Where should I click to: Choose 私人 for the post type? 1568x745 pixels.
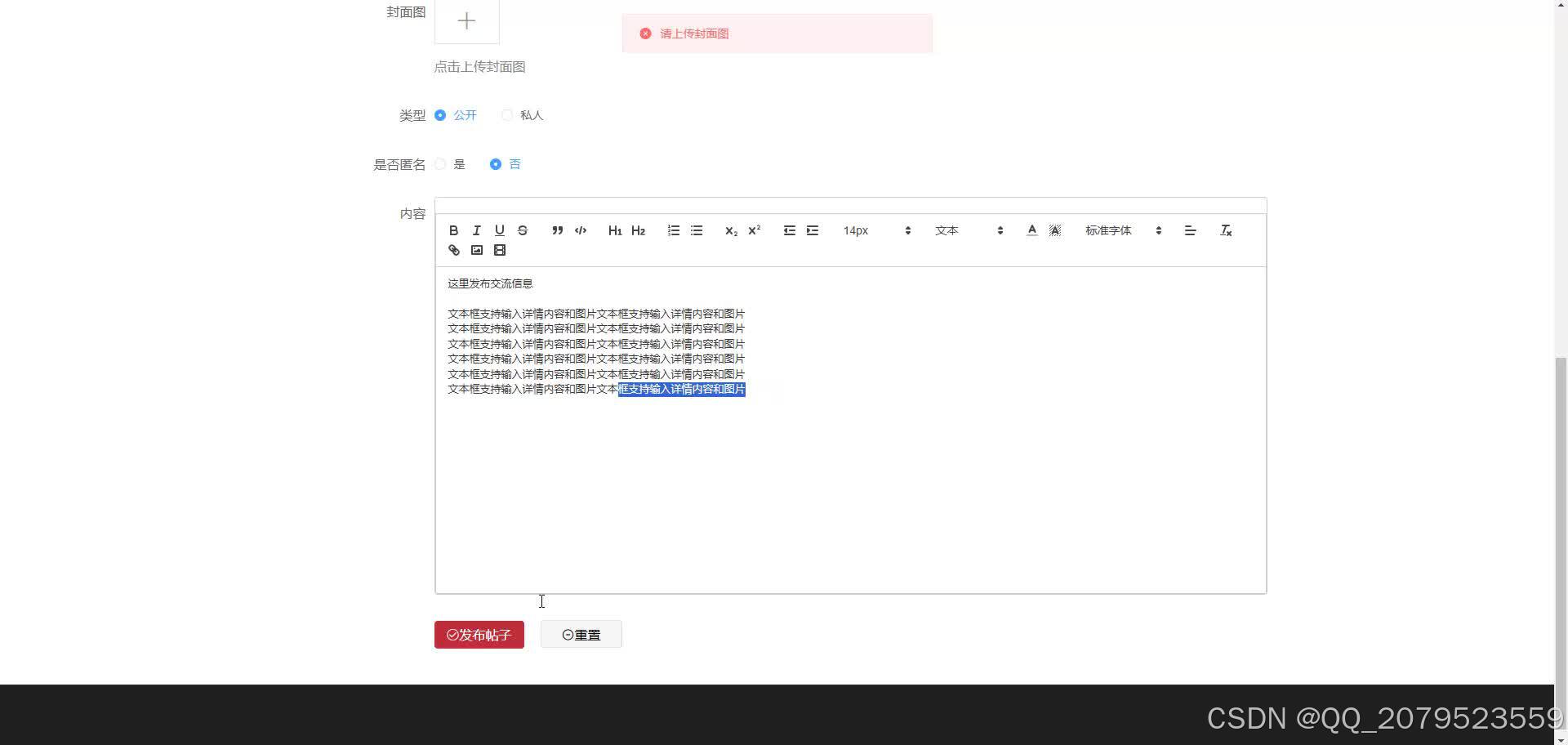click(506, 115)
